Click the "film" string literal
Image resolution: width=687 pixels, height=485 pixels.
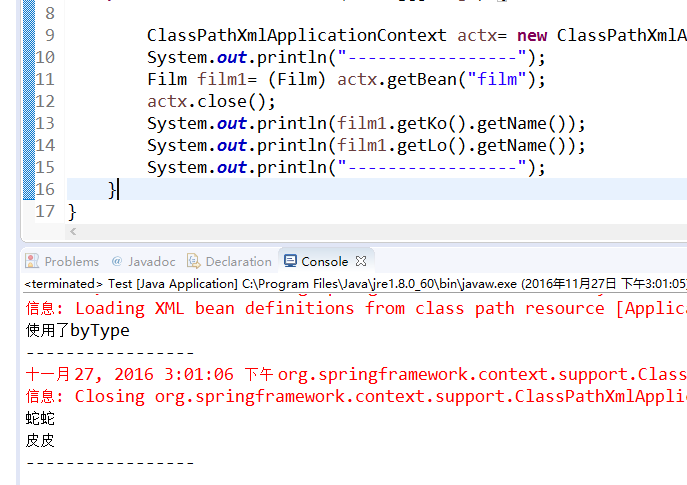pos(497,80)
